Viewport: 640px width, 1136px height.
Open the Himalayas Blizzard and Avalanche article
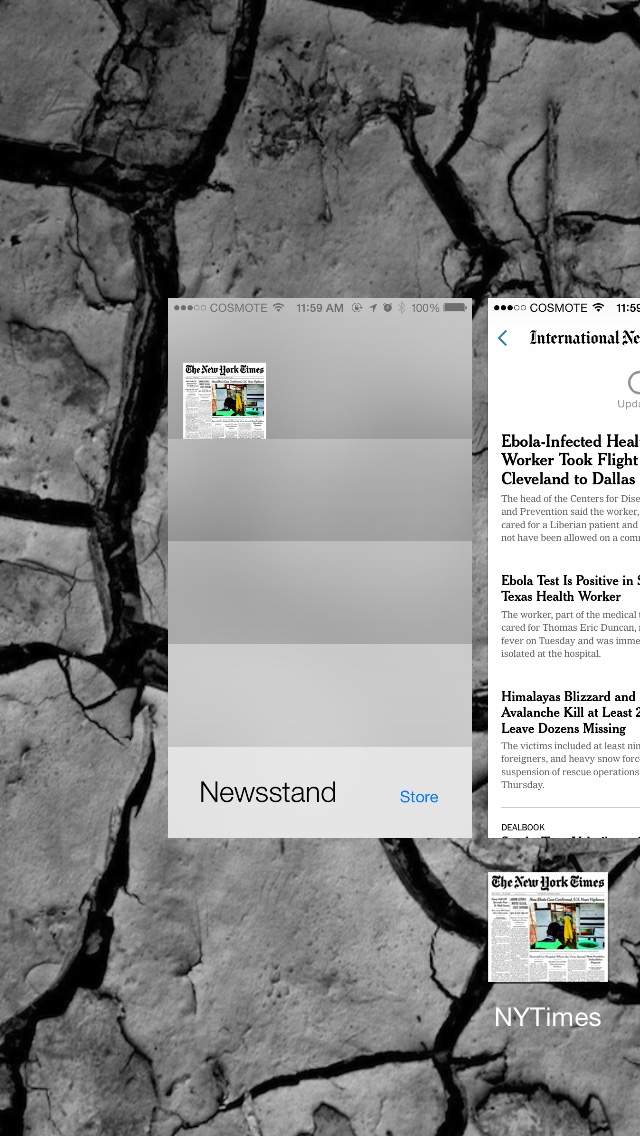(570, 712)
